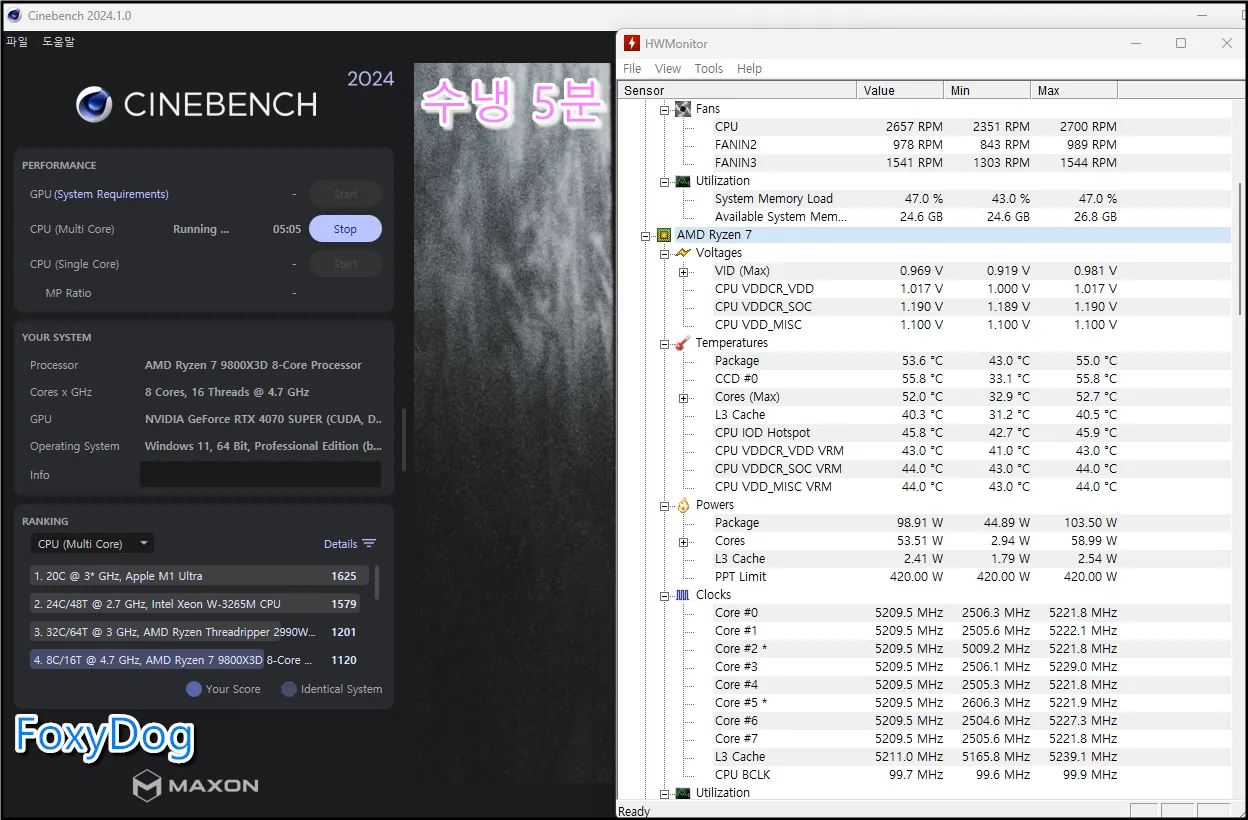Click the Details filter lines icon

coord(369,544)
